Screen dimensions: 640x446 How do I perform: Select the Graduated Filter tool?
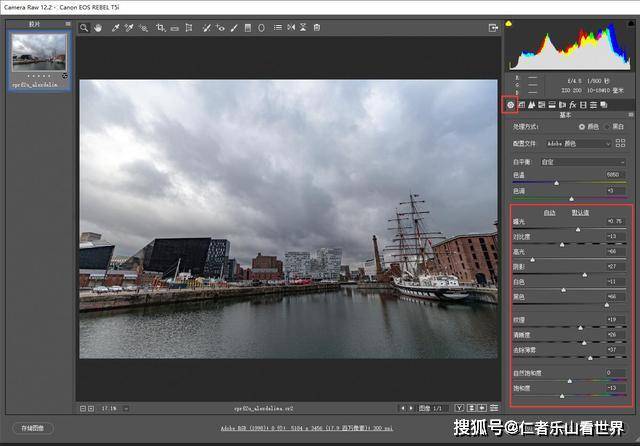pyautogui.click(x=248, y=28)
